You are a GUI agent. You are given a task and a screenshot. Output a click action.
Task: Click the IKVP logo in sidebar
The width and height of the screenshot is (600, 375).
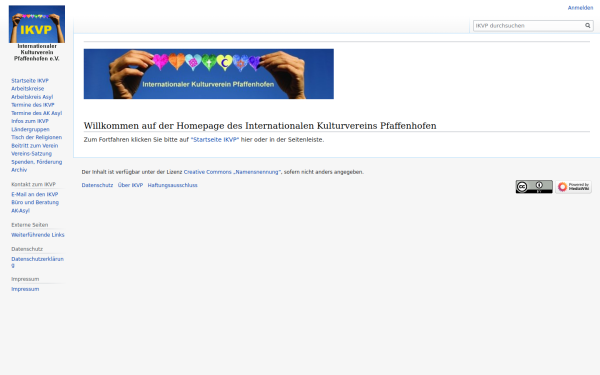point(37,33)
